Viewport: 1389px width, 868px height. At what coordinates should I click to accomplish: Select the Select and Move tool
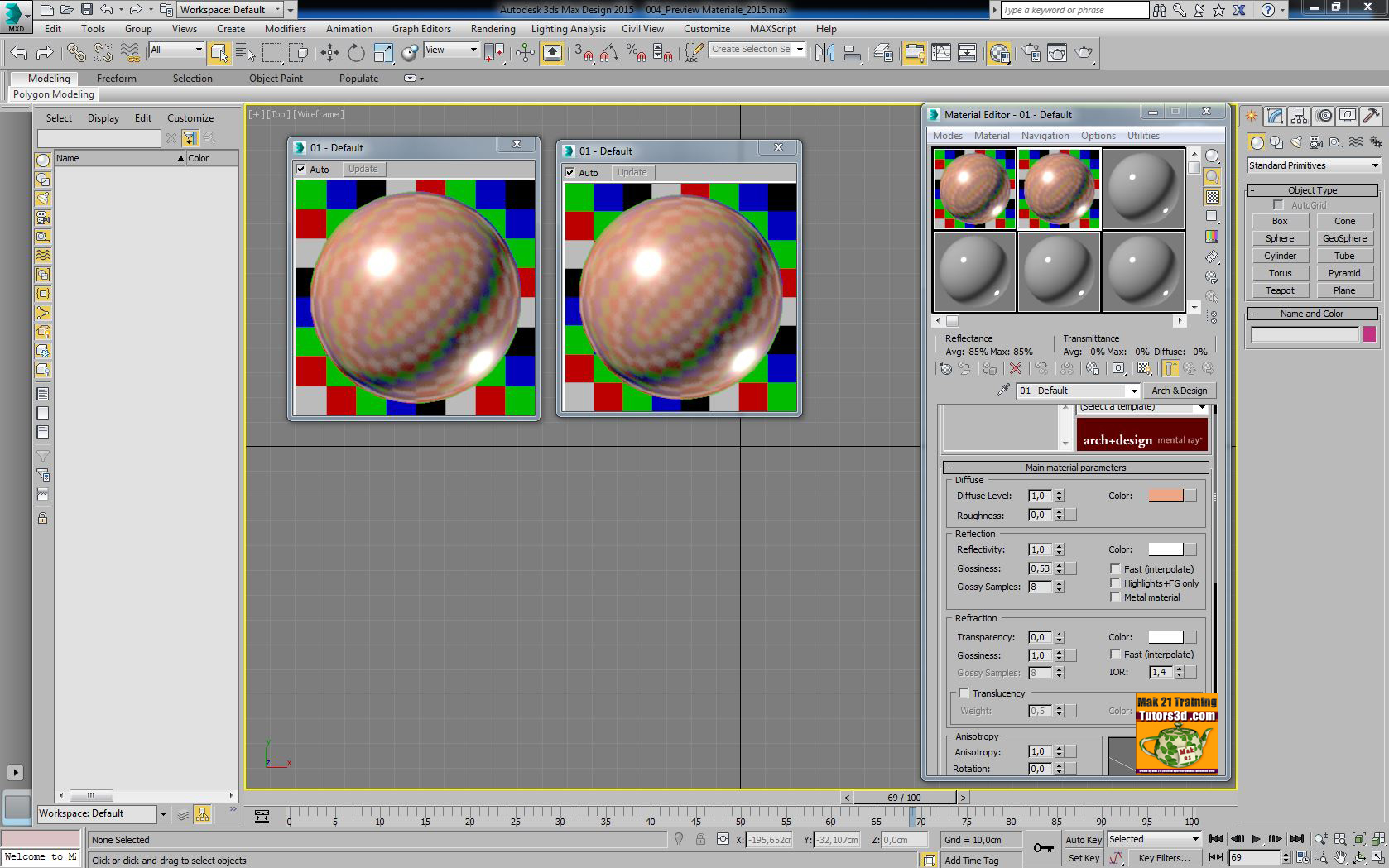point(329,53)
